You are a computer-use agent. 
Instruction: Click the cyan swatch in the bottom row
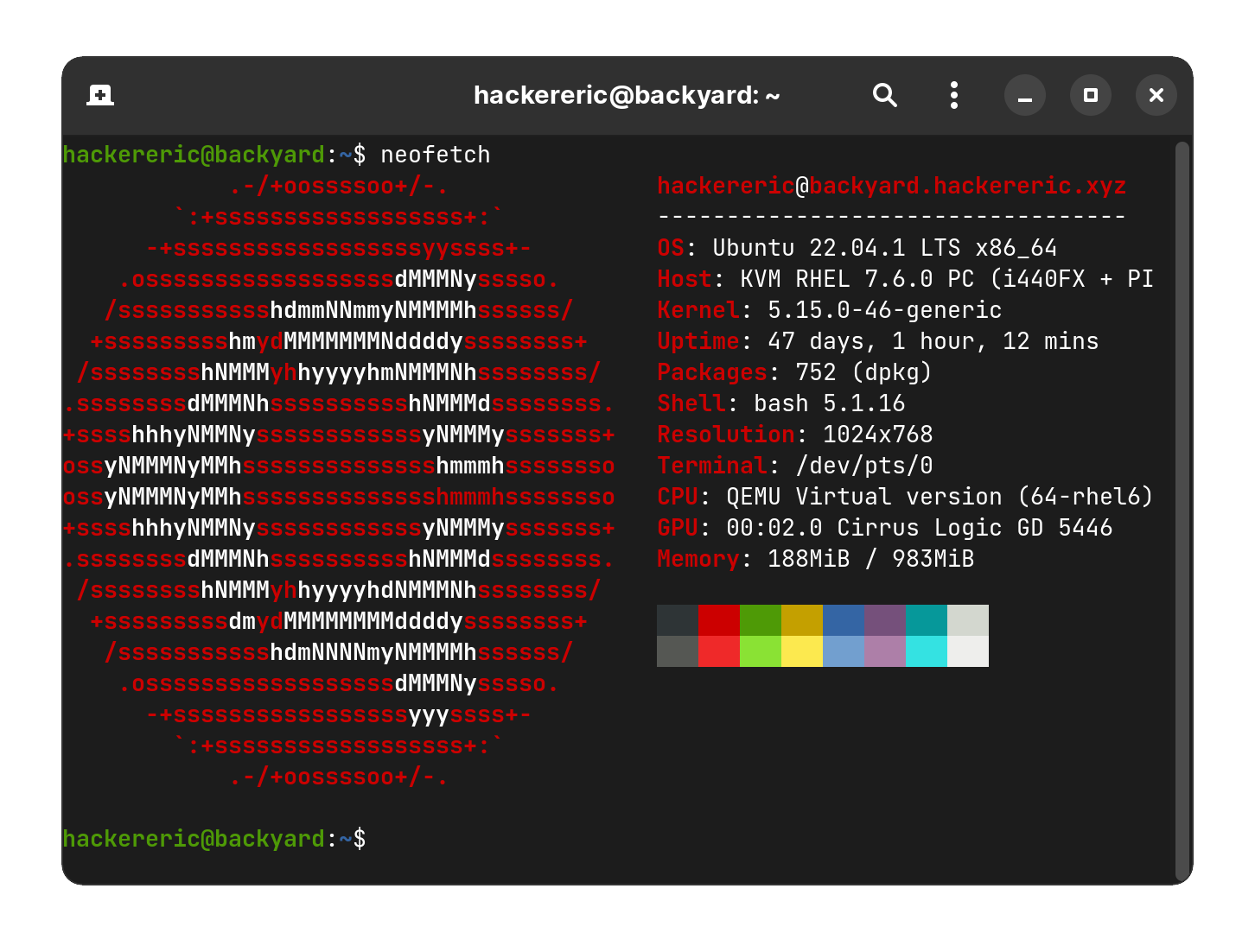[x=928, y=650]
